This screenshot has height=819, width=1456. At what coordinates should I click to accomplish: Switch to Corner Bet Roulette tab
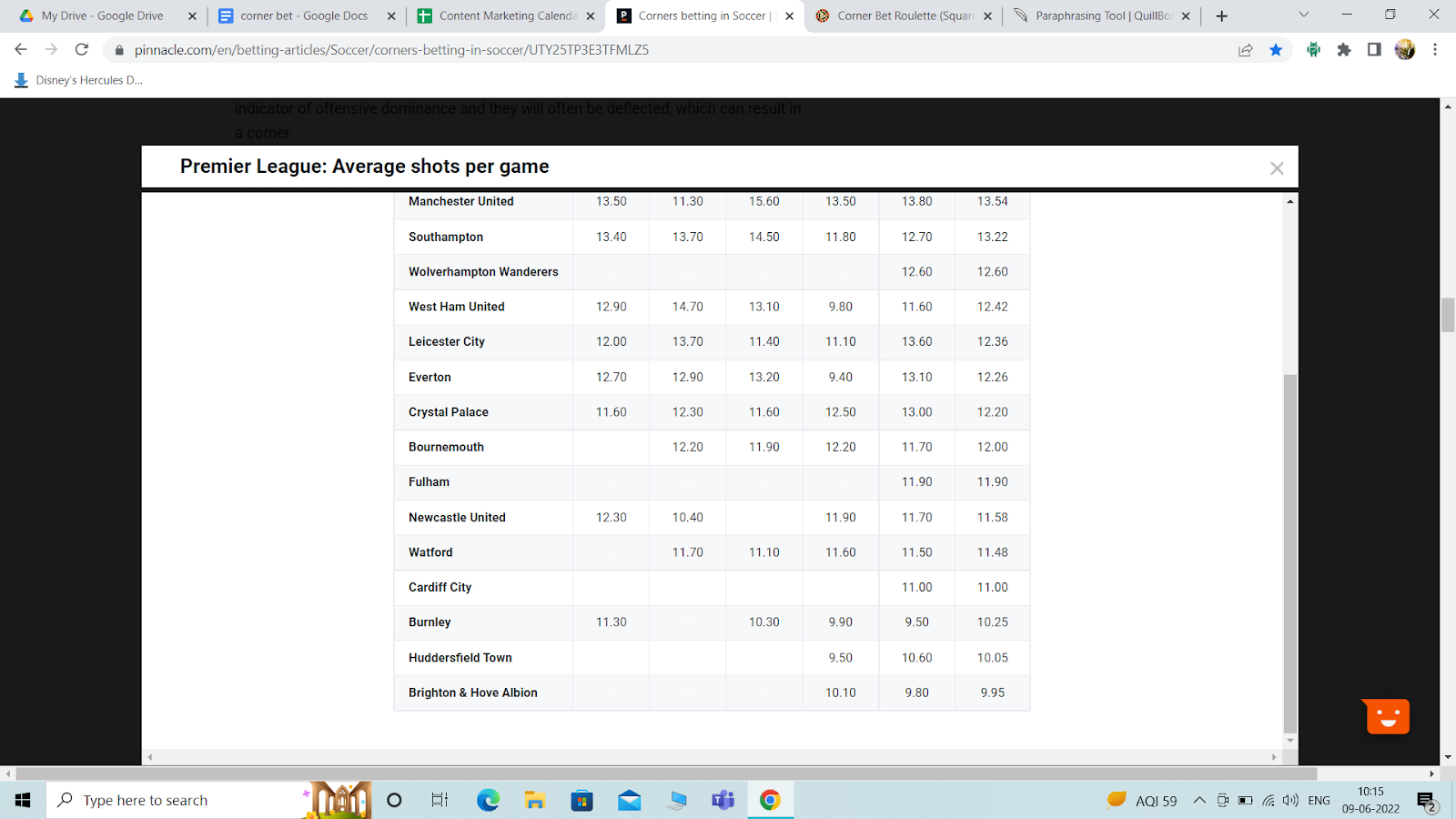[903, 15]
